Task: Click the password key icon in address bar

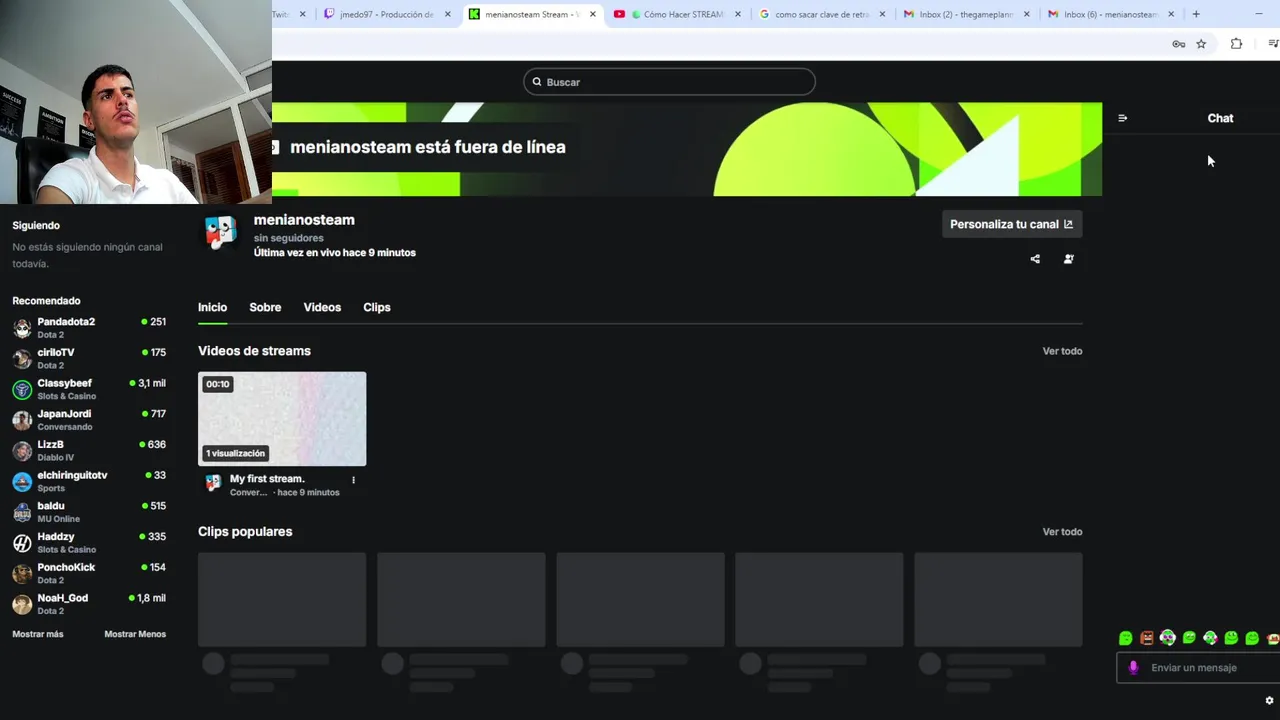Action: click(1179, 44)
